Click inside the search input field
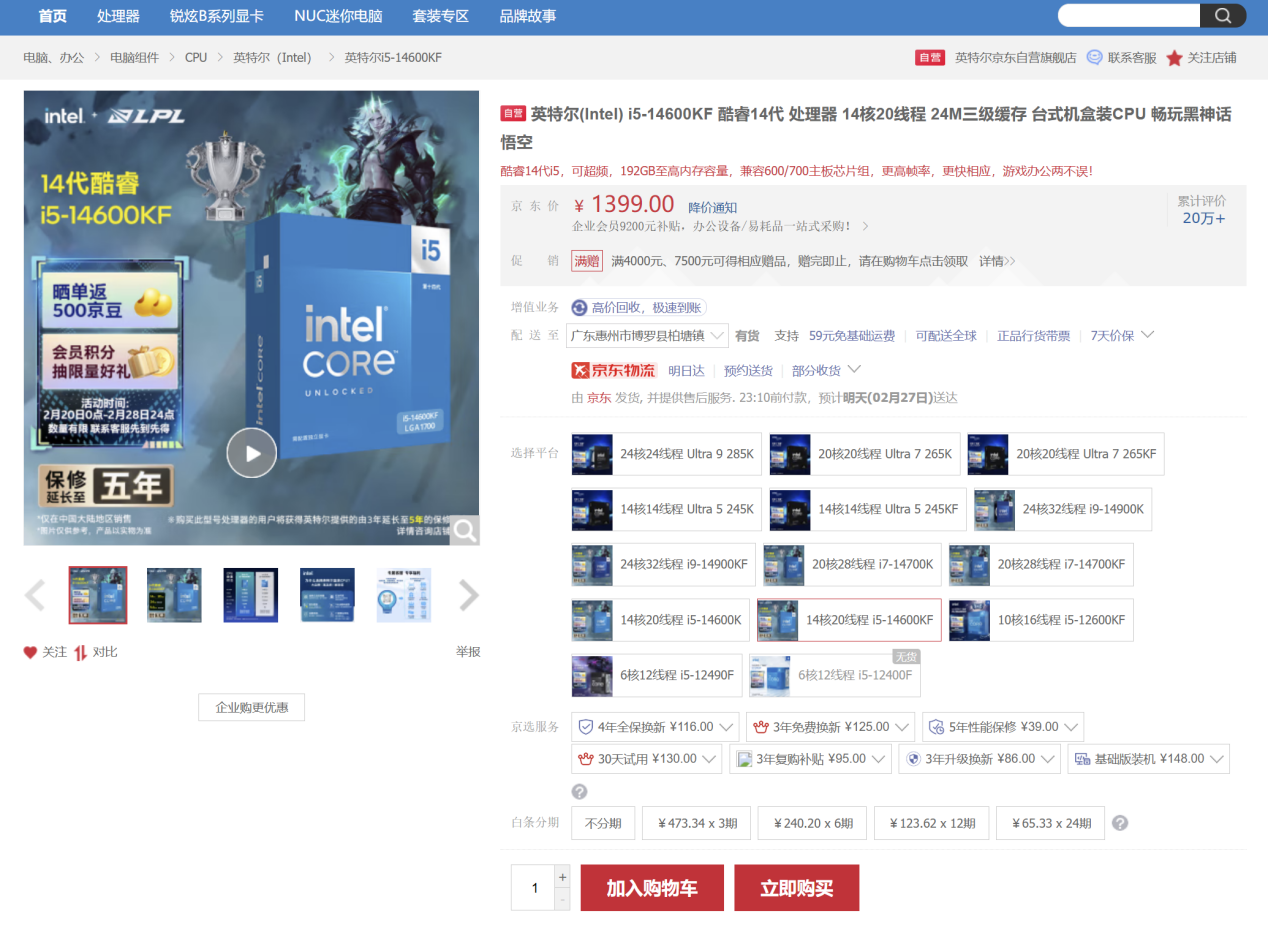 click(x=1129, y=15)
